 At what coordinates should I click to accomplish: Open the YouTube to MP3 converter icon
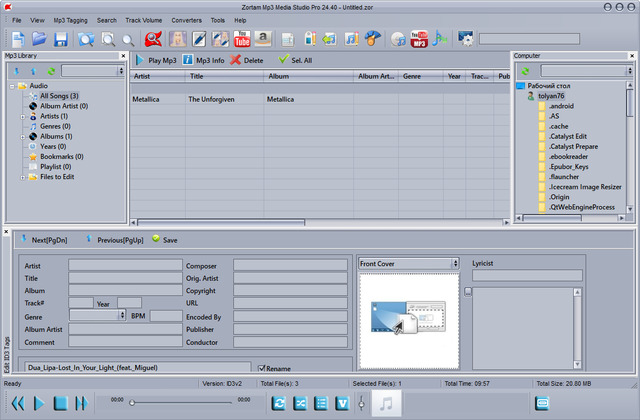coord(419,39)
